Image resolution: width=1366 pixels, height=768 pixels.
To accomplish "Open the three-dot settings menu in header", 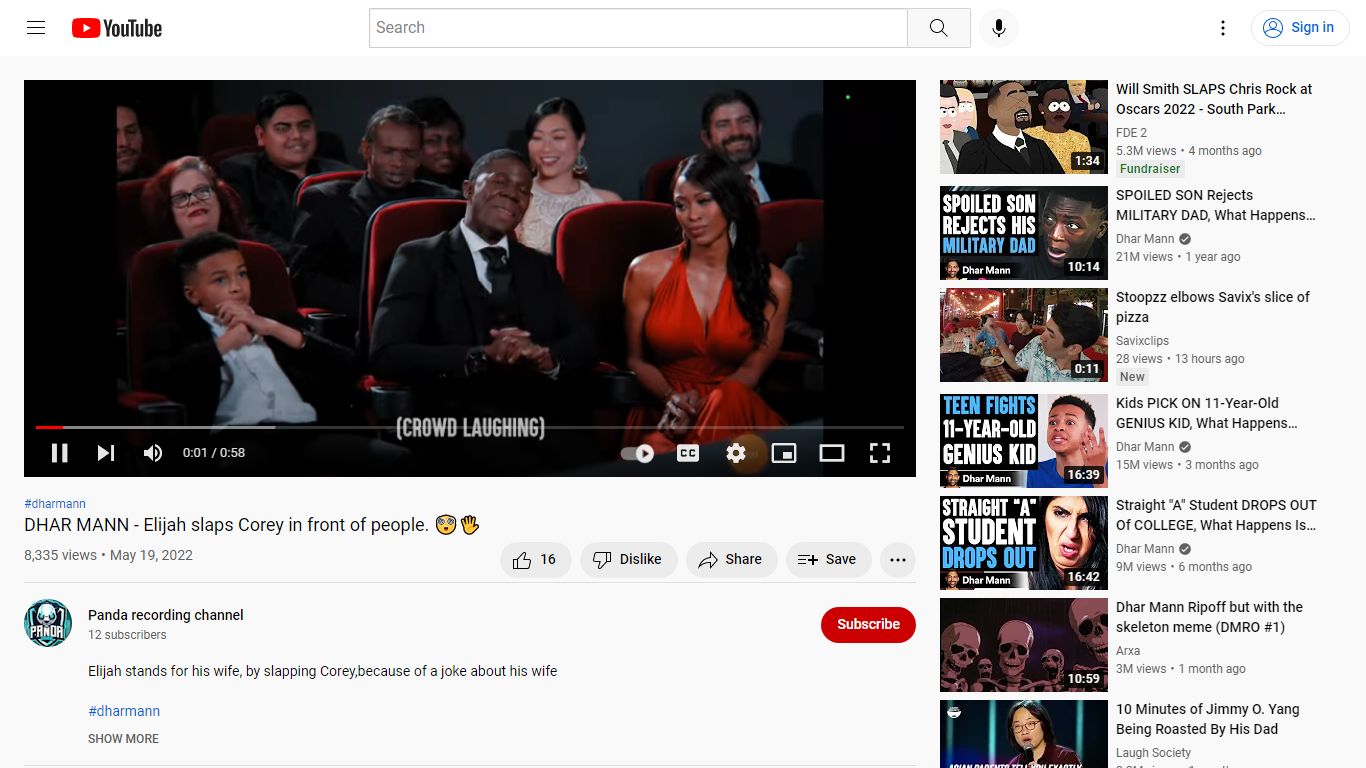I will [x=1222, y=28].
